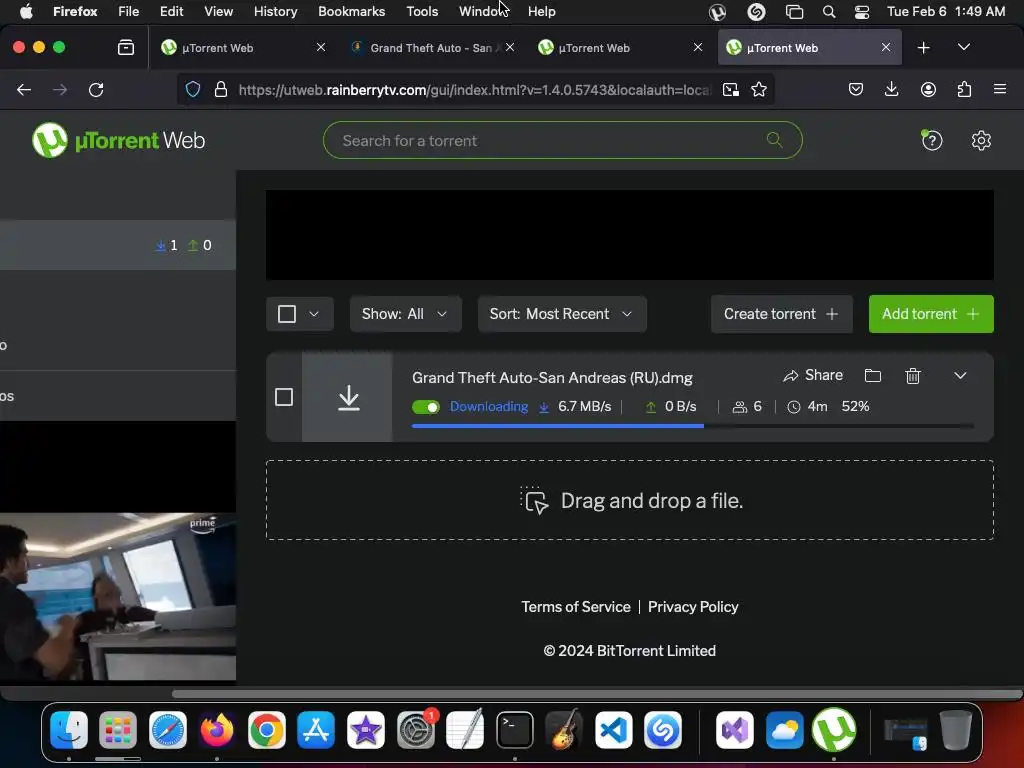
Task: Click the torrent download progress bar
Action: coord(693,426)
